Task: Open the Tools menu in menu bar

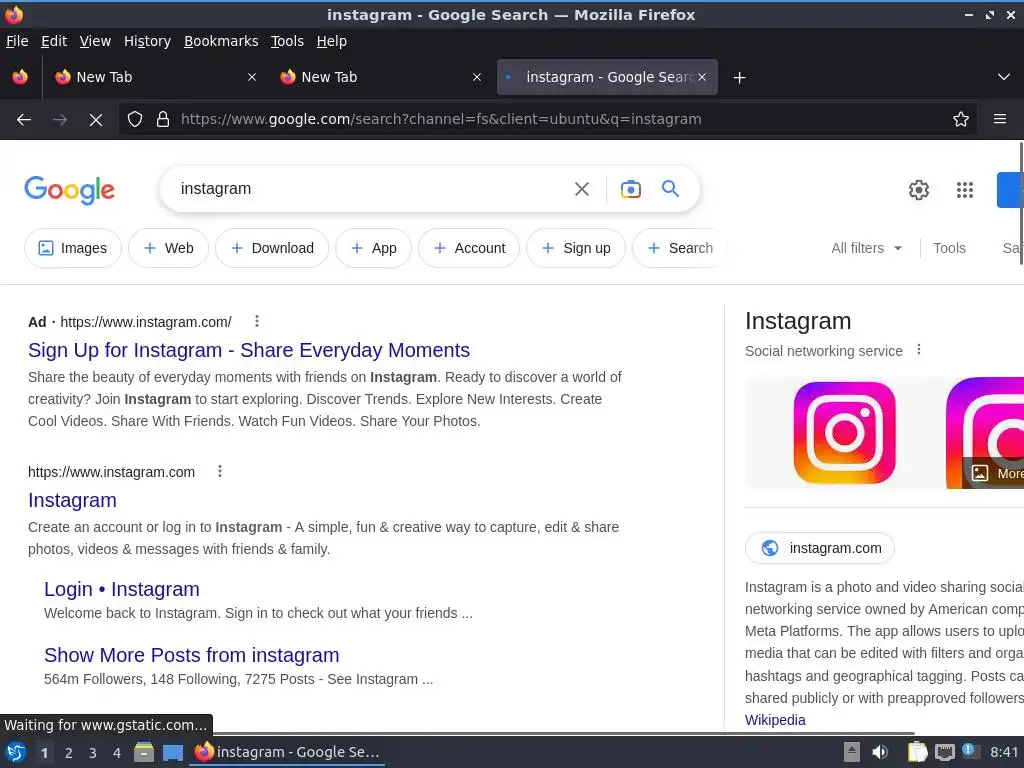Action: coord(287,41)
